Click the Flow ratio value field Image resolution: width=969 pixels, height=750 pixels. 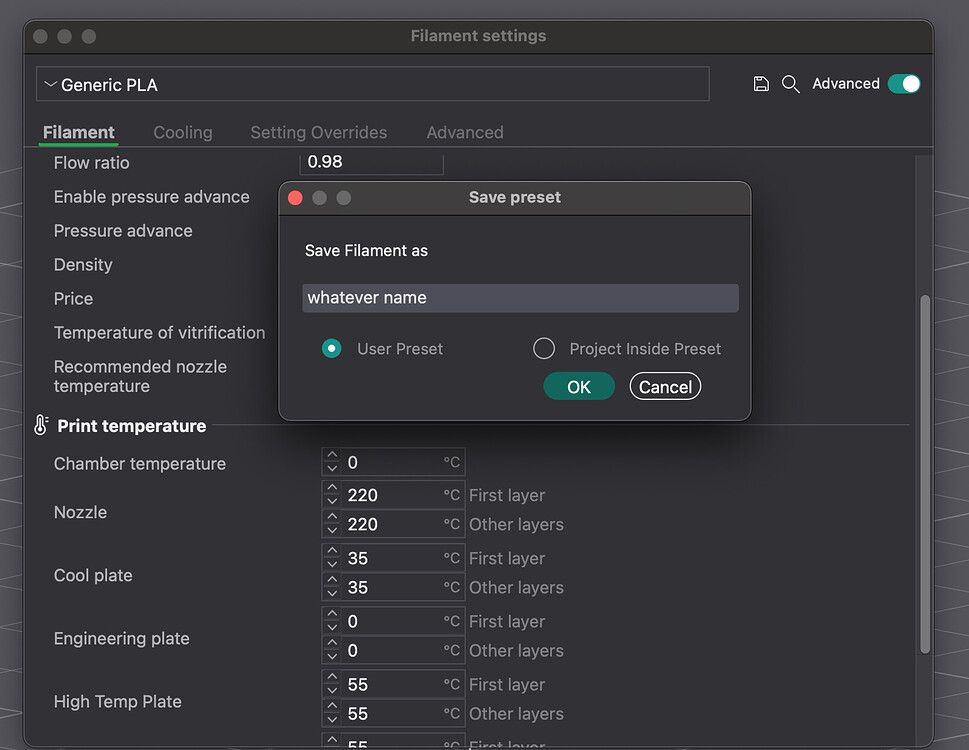371,162
